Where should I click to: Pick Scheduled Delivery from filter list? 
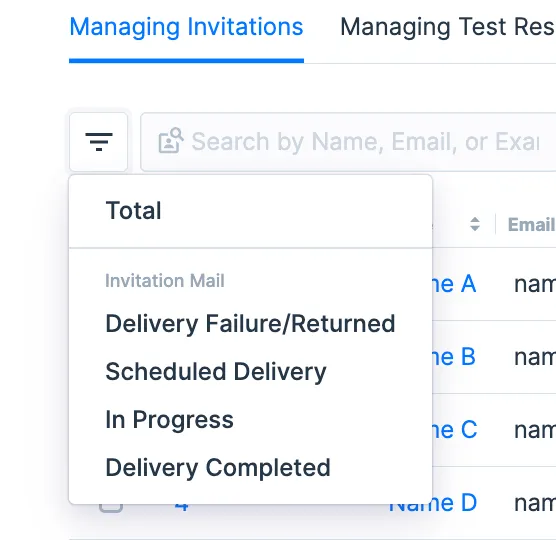(x=216, y=372)
